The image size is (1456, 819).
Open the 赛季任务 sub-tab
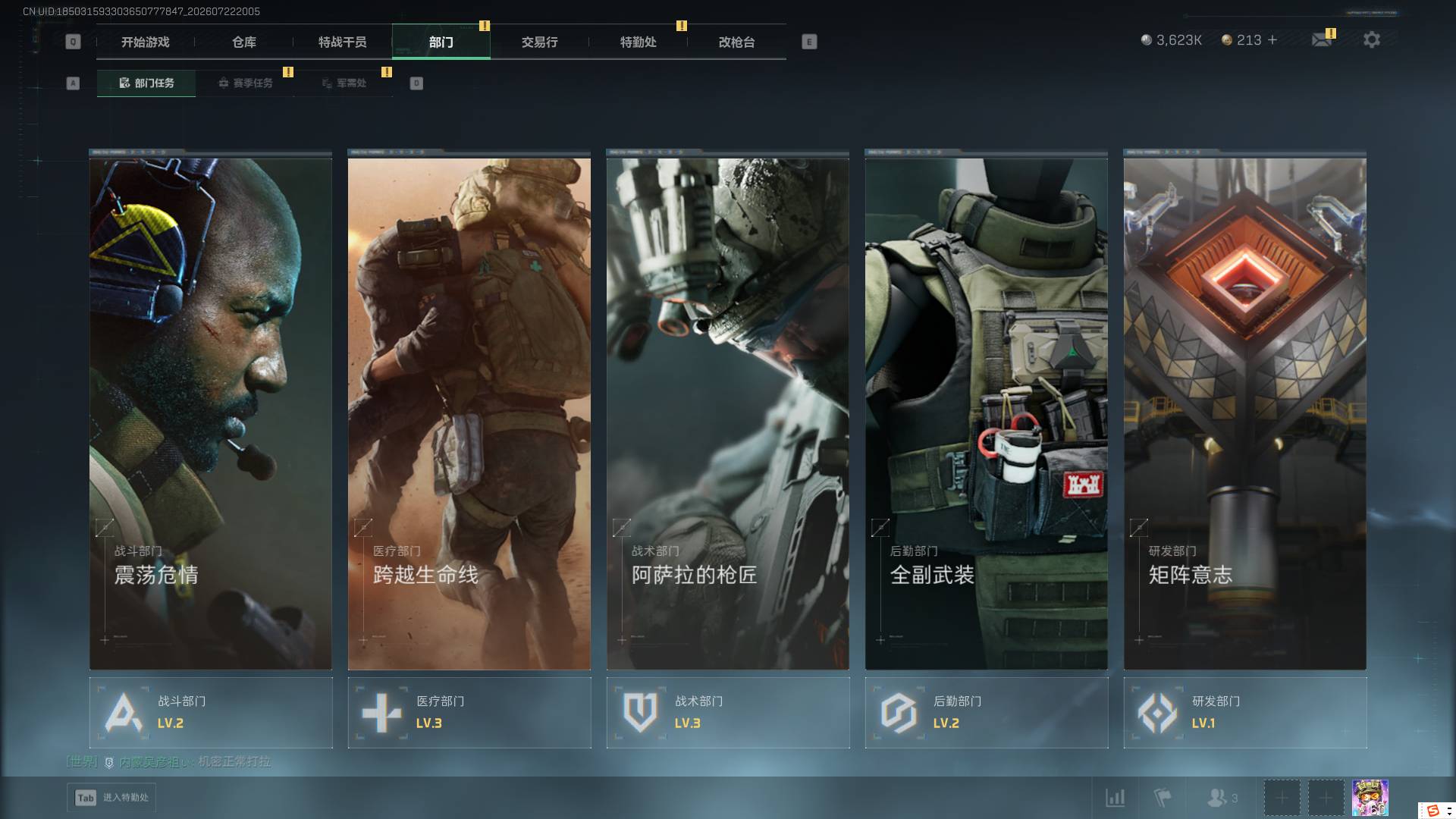[x=245, y=83]
